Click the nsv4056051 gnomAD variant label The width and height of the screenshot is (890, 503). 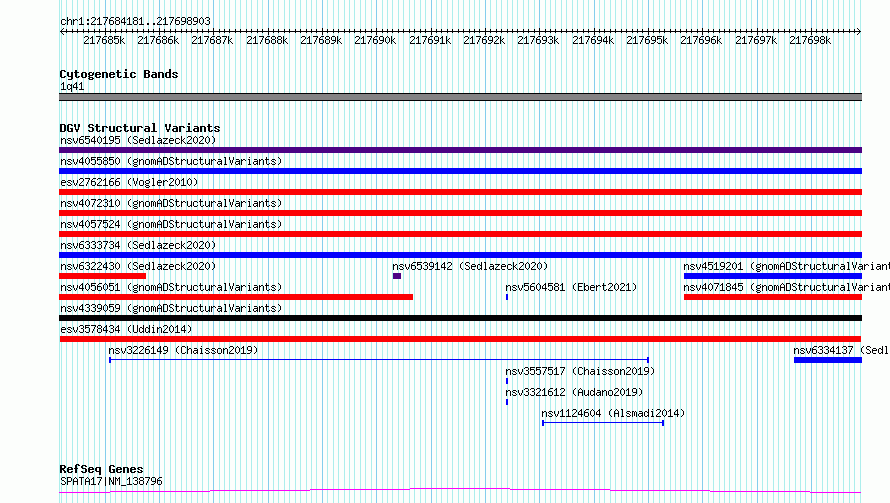pos(171,287)
